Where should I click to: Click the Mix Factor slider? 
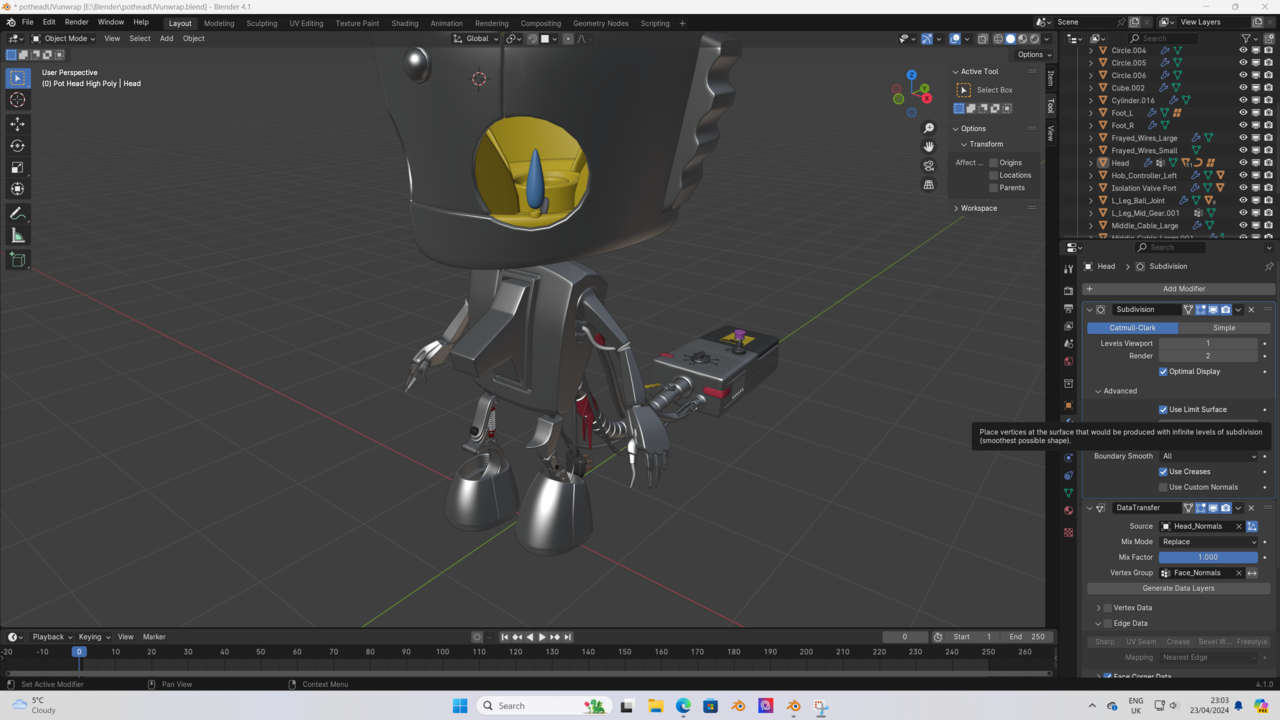(x=1208, y=557)
